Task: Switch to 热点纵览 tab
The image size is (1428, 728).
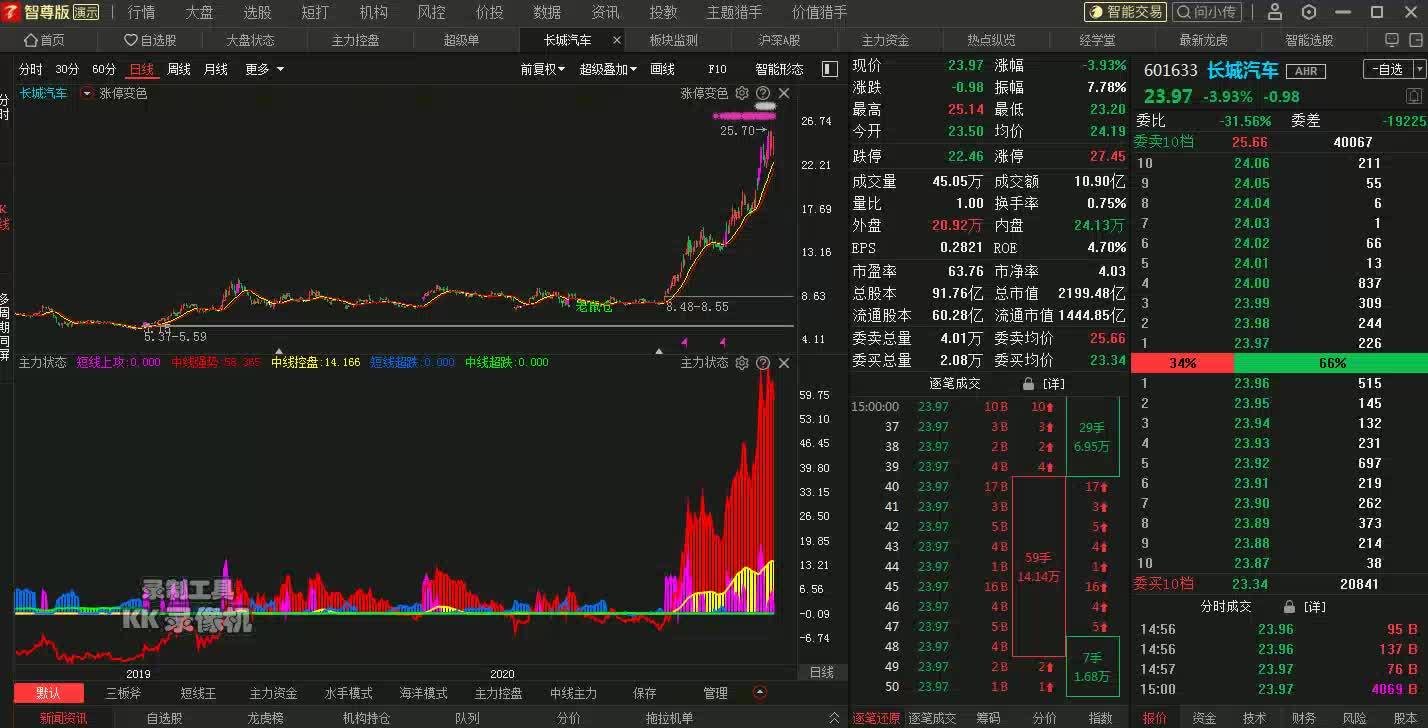Action: point(991,40)
